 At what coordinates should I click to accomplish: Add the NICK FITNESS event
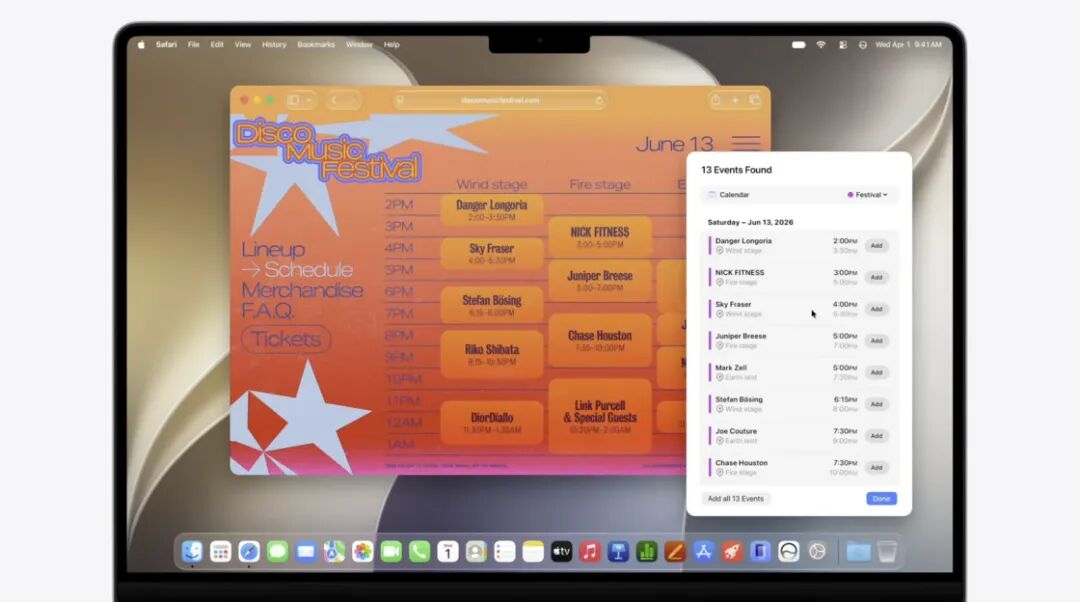coord(876,278)
